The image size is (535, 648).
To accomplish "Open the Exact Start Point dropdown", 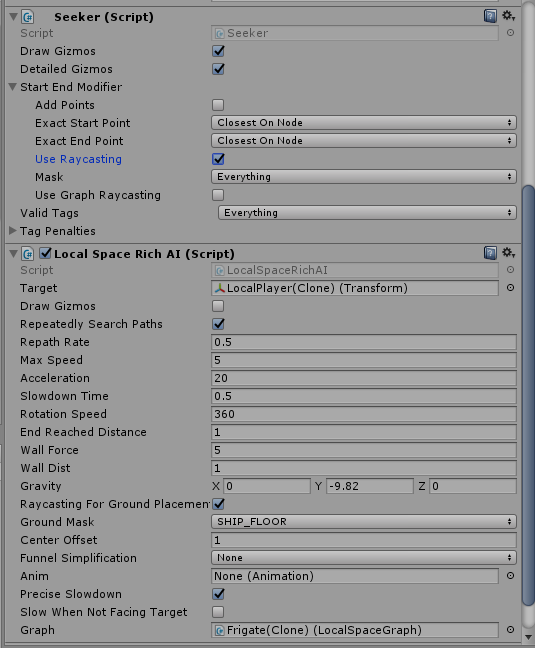I will [x=364, y=123].
